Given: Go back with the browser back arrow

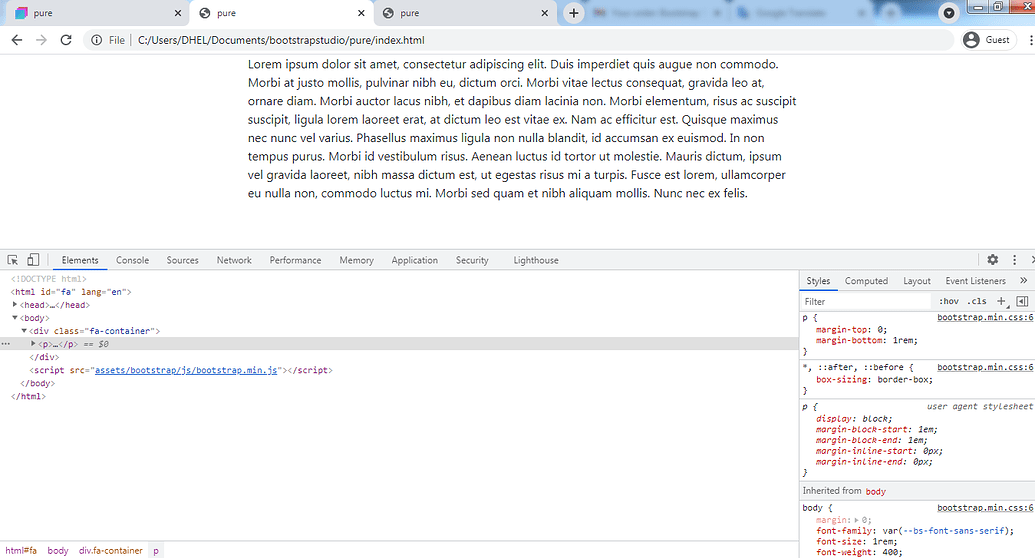Looking at the screenshot, I should (17, 40).
